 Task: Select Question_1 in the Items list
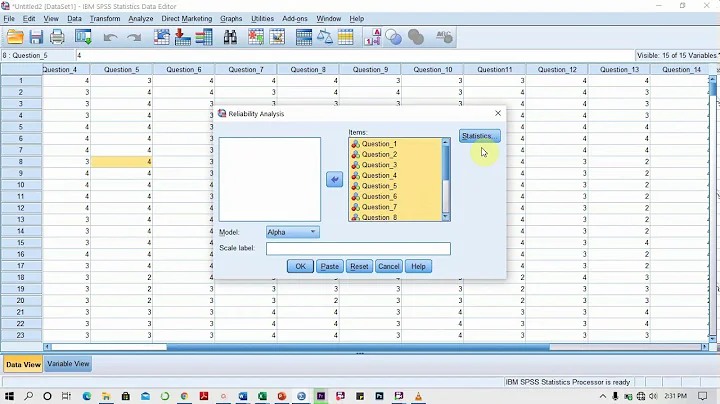395,144
